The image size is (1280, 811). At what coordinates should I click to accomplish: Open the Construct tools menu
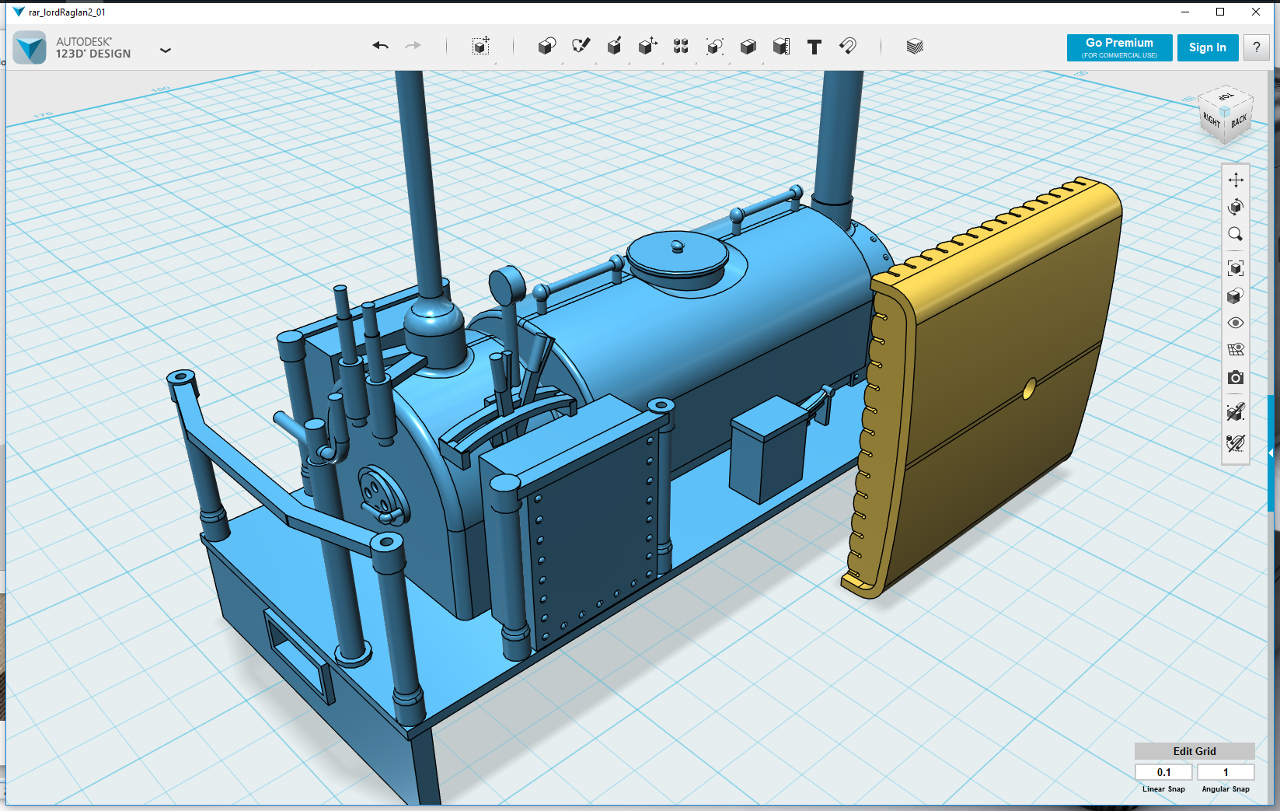(x=615, y=46)
